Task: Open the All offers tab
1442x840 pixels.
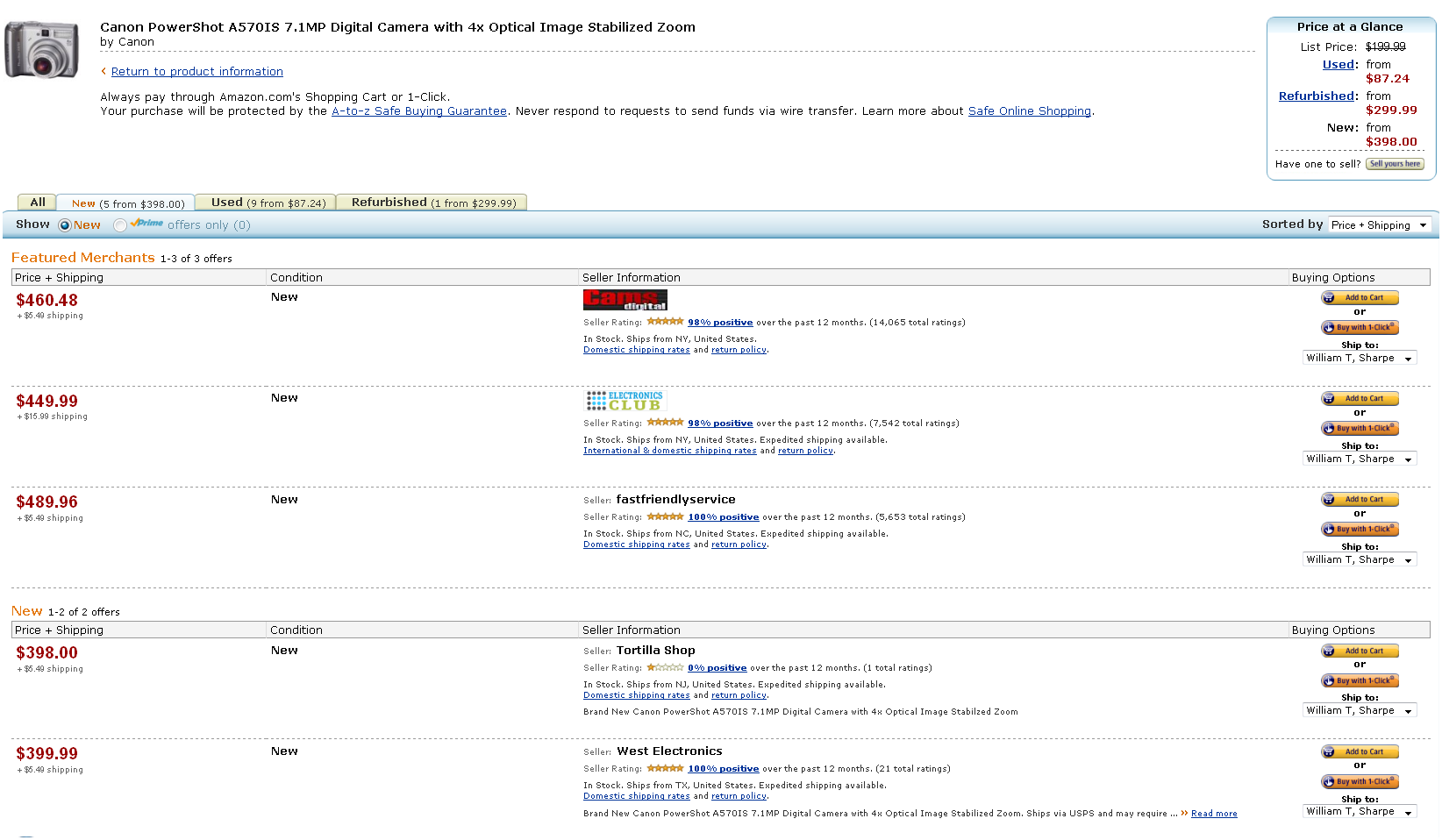Action: coord(38,203)
